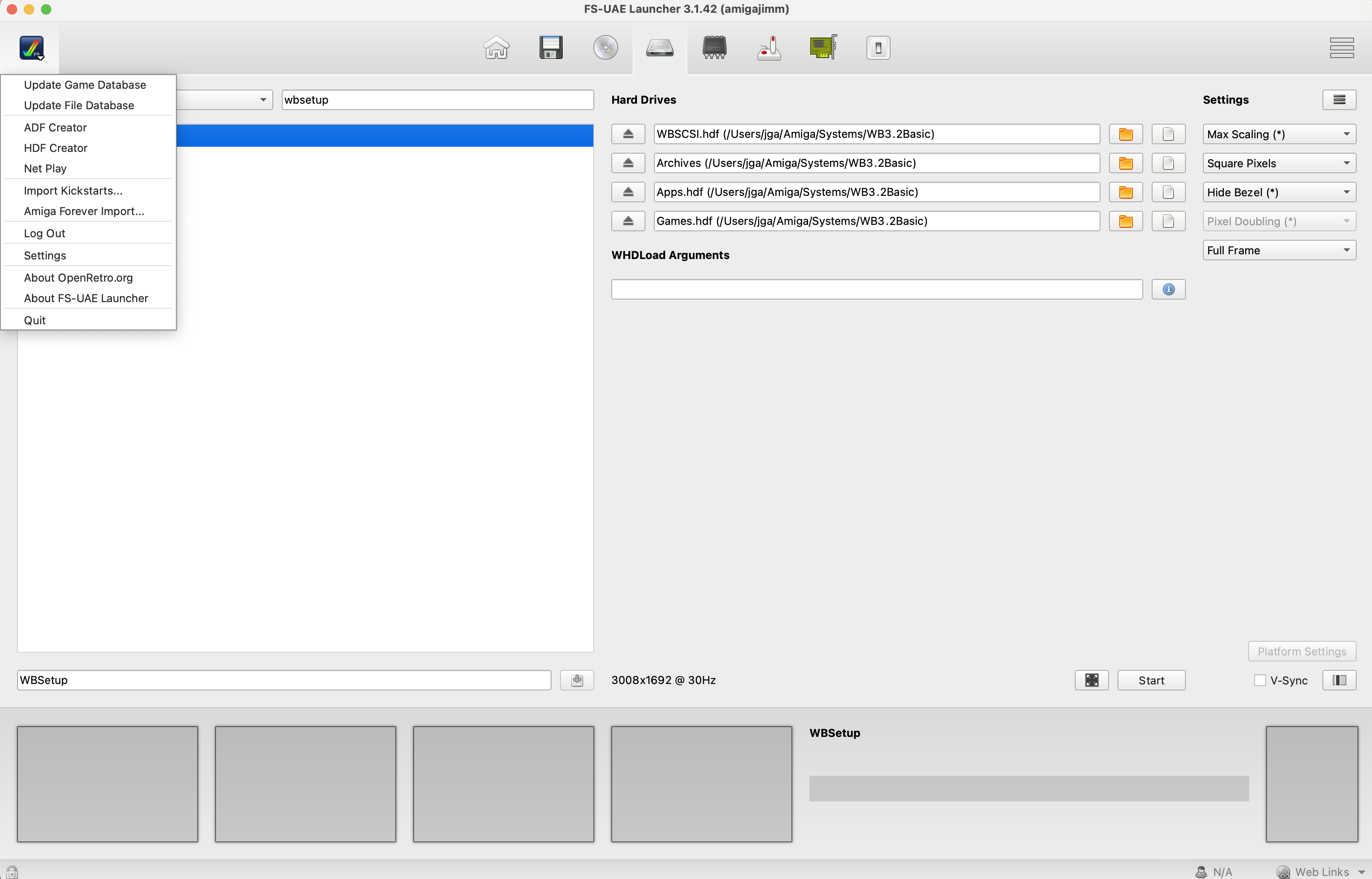1372x879 pixels.
Task: Eject the WBSCSI.hdf hard drive
Action: point(628,134)
